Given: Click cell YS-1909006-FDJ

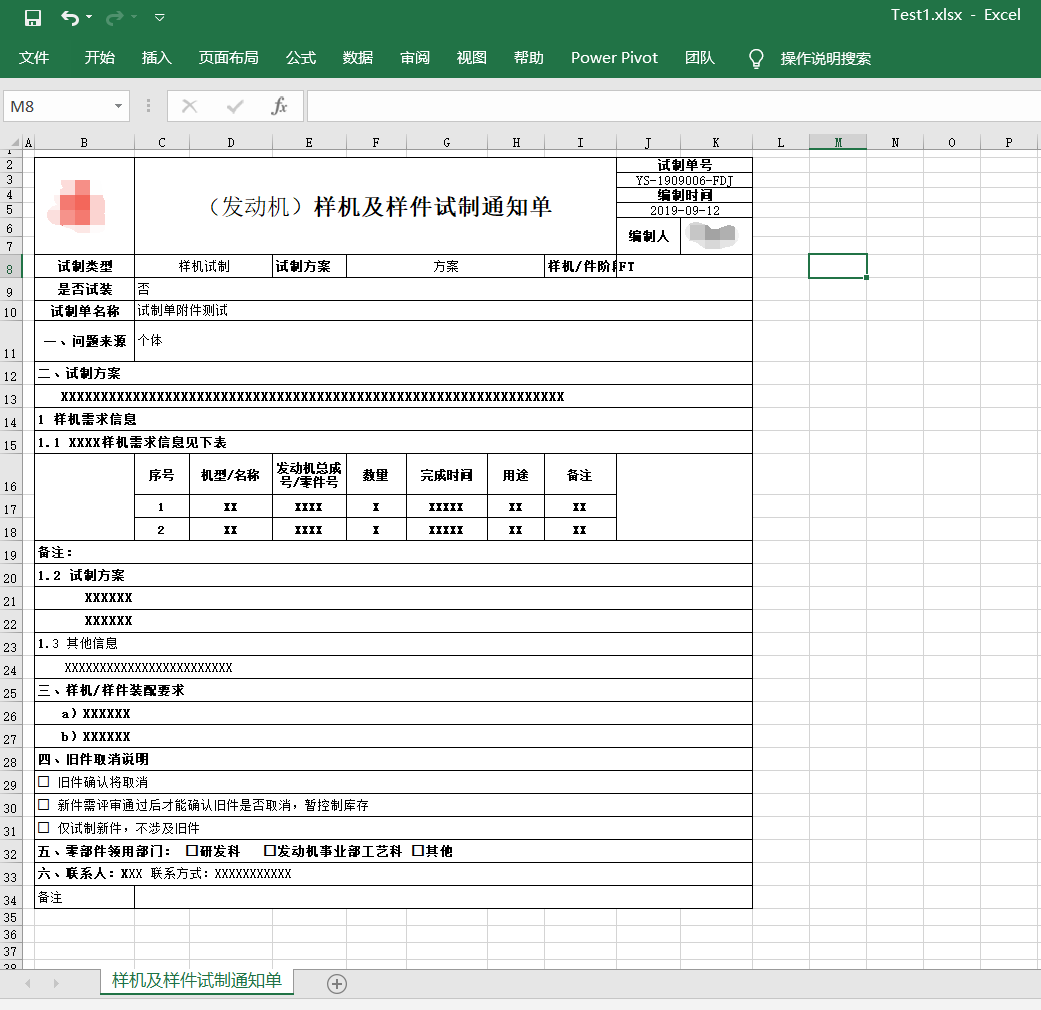Looking at the screenshot, I should pos(684,181).
